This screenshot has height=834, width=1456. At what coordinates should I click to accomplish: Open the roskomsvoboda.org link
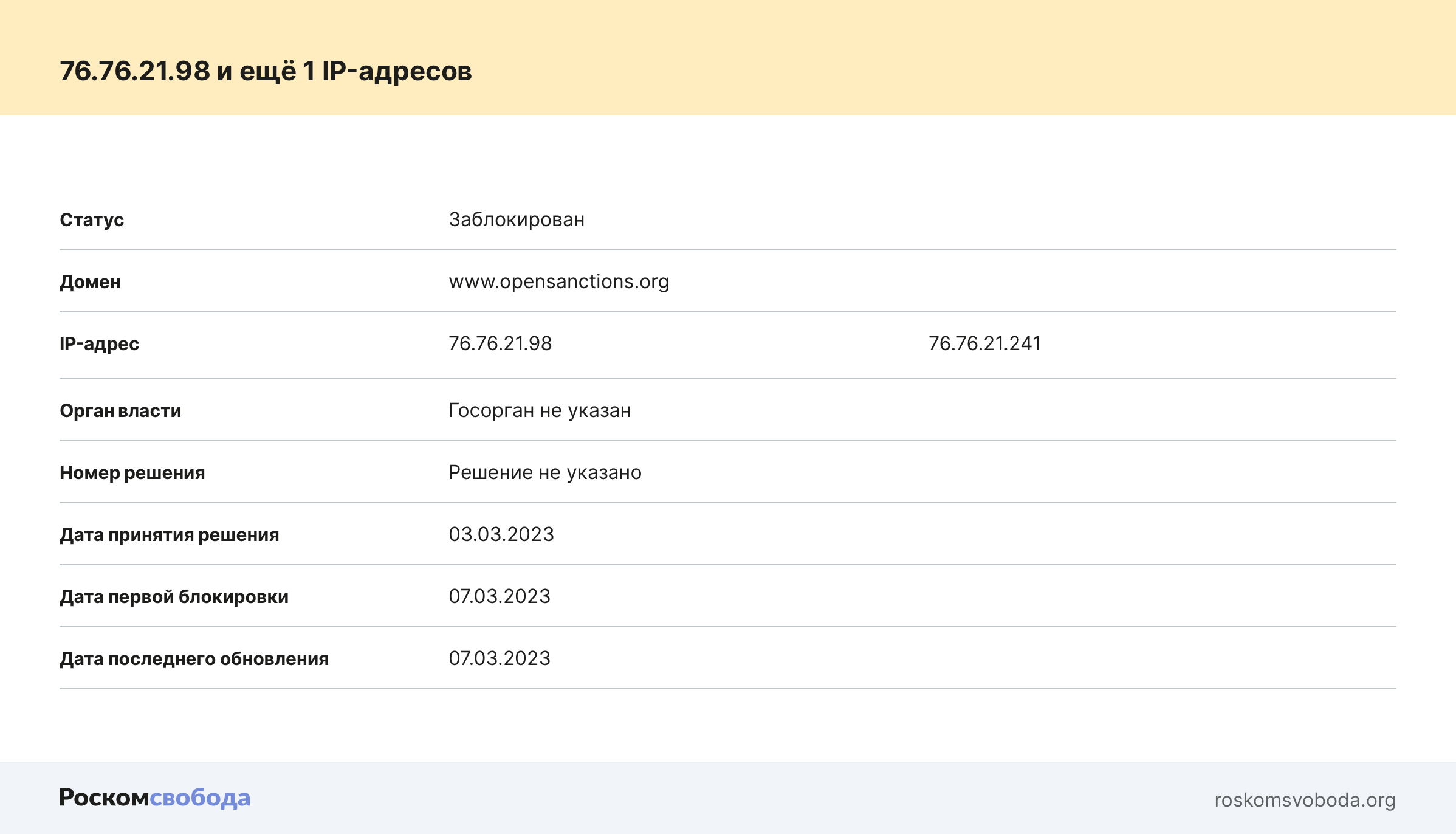coord(1304,800)
